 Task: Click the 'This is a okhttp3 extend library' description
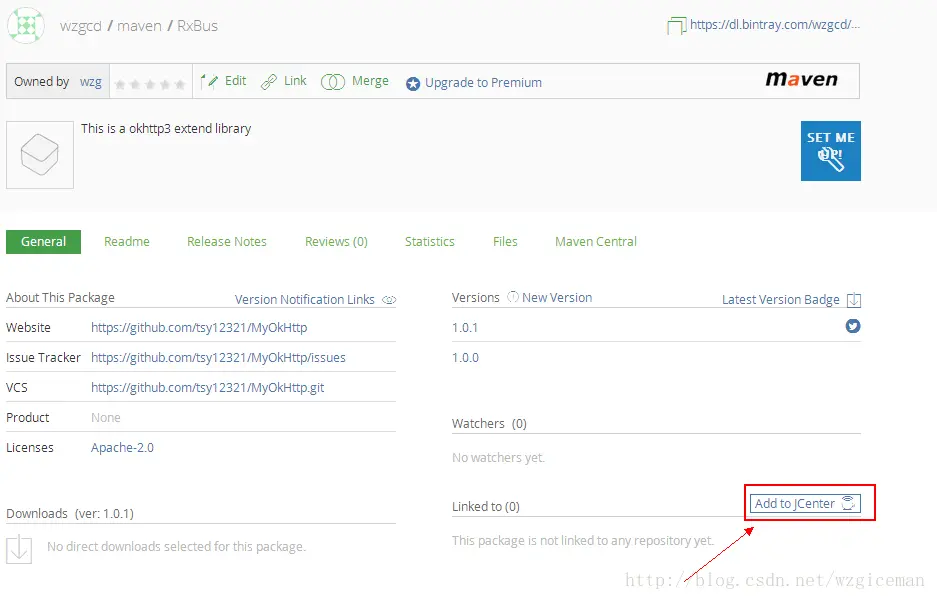(x=166, y=128)
